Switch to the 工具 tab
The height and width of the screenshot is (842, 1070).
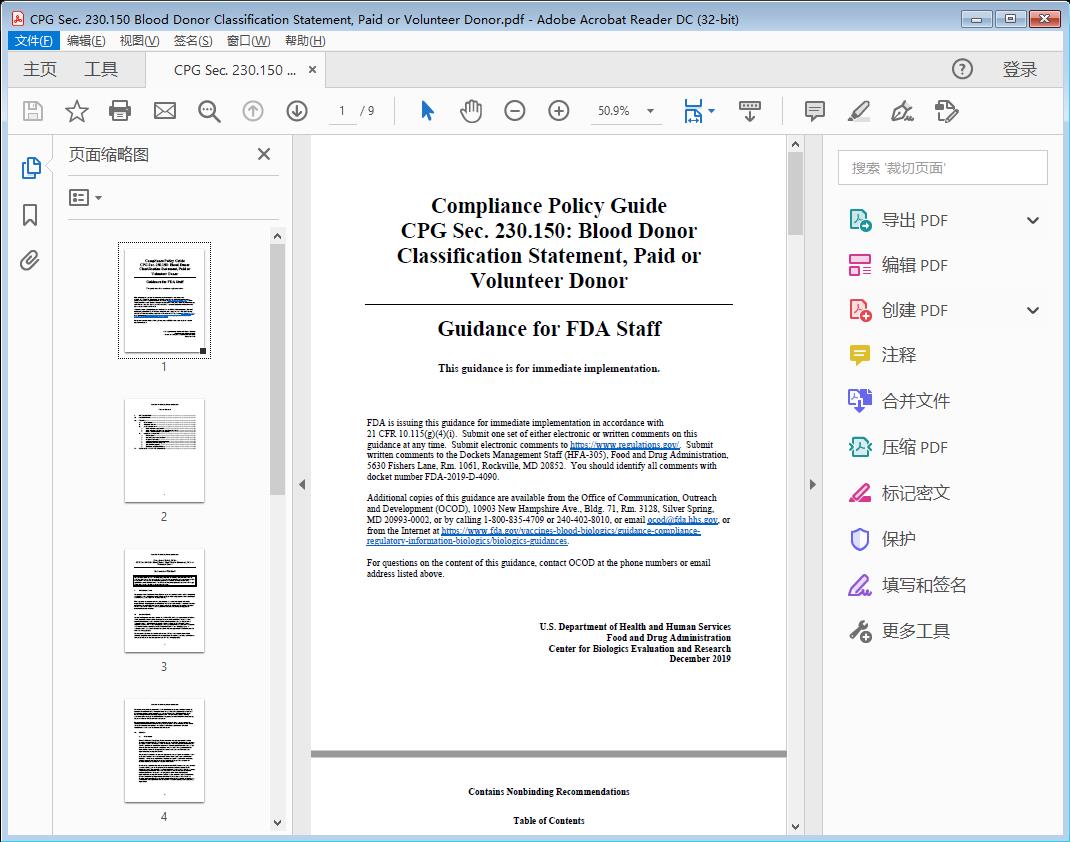coord(101,69)
